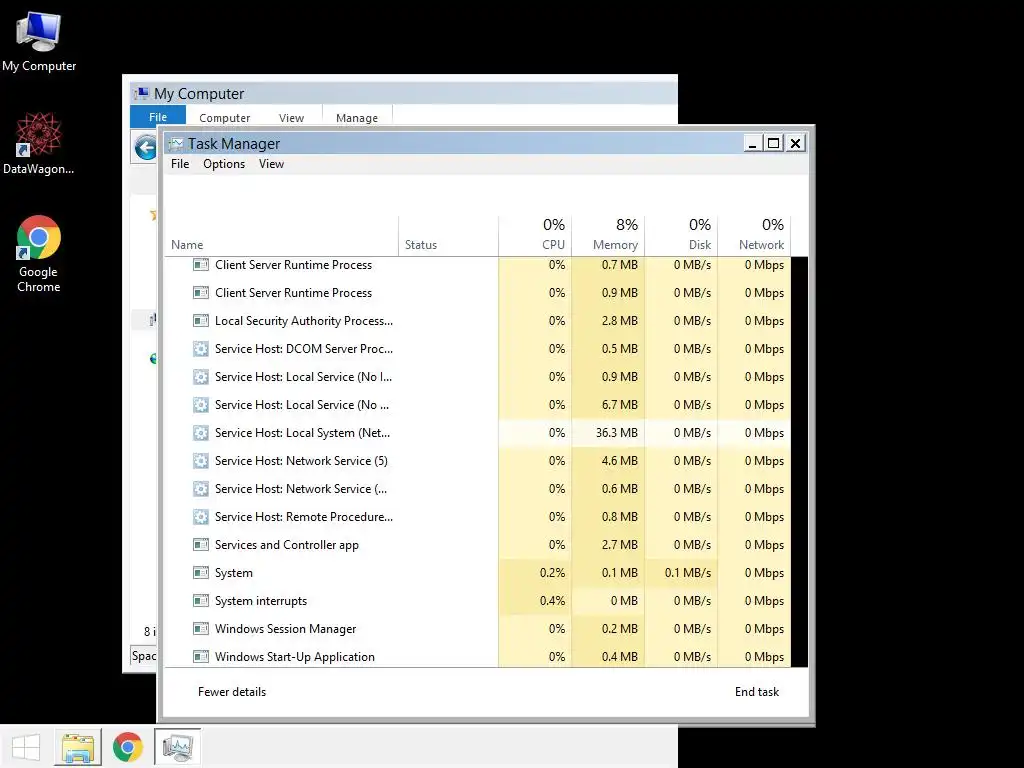Sort processes by Memory column header
Image resolution: width=1024 pixels, height=768 pixels.
click(608, 236)
